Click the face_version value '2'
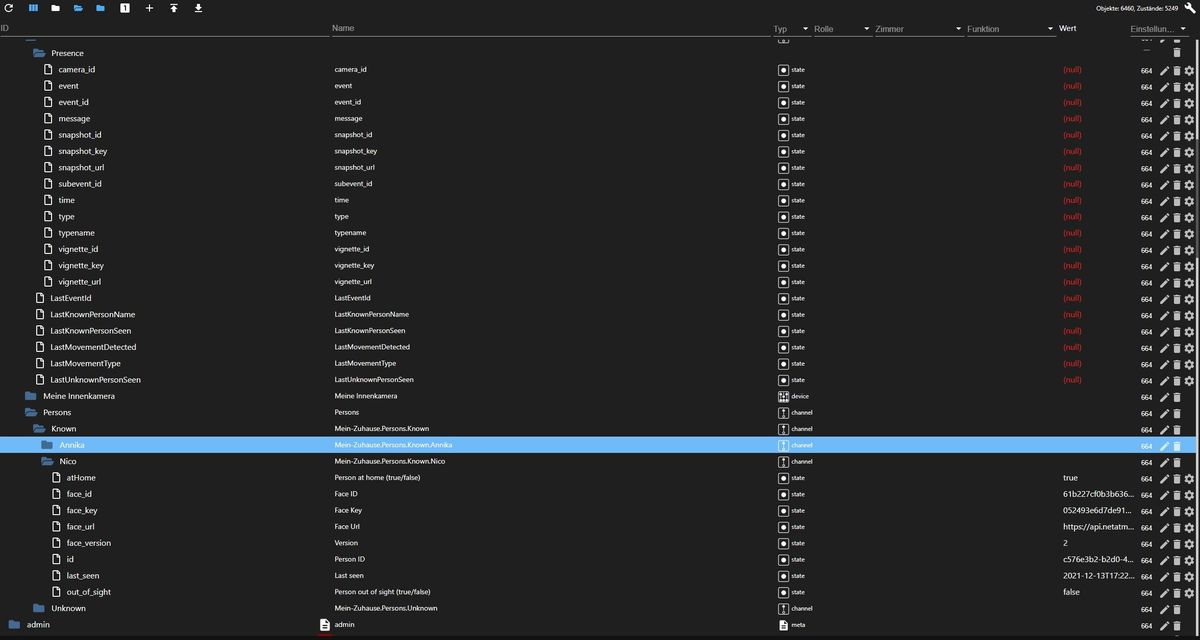The width and height of the screenshot is (1200, 640). (x=1065, y=543)
